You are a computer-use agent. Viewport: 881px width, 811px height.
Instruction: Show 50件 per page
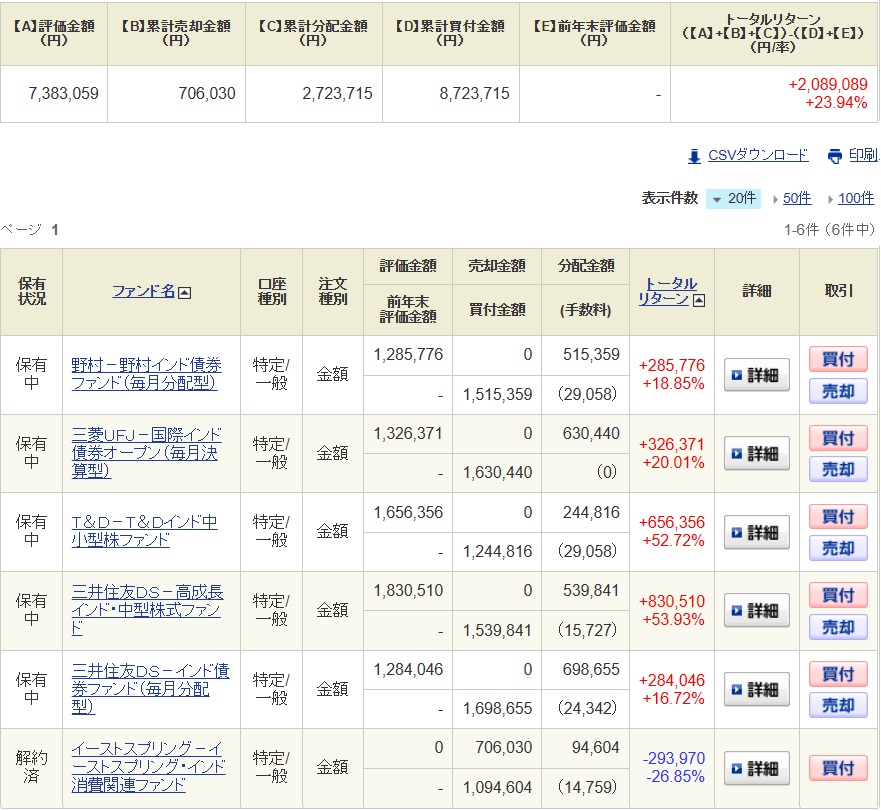click(x=796, y=198)
